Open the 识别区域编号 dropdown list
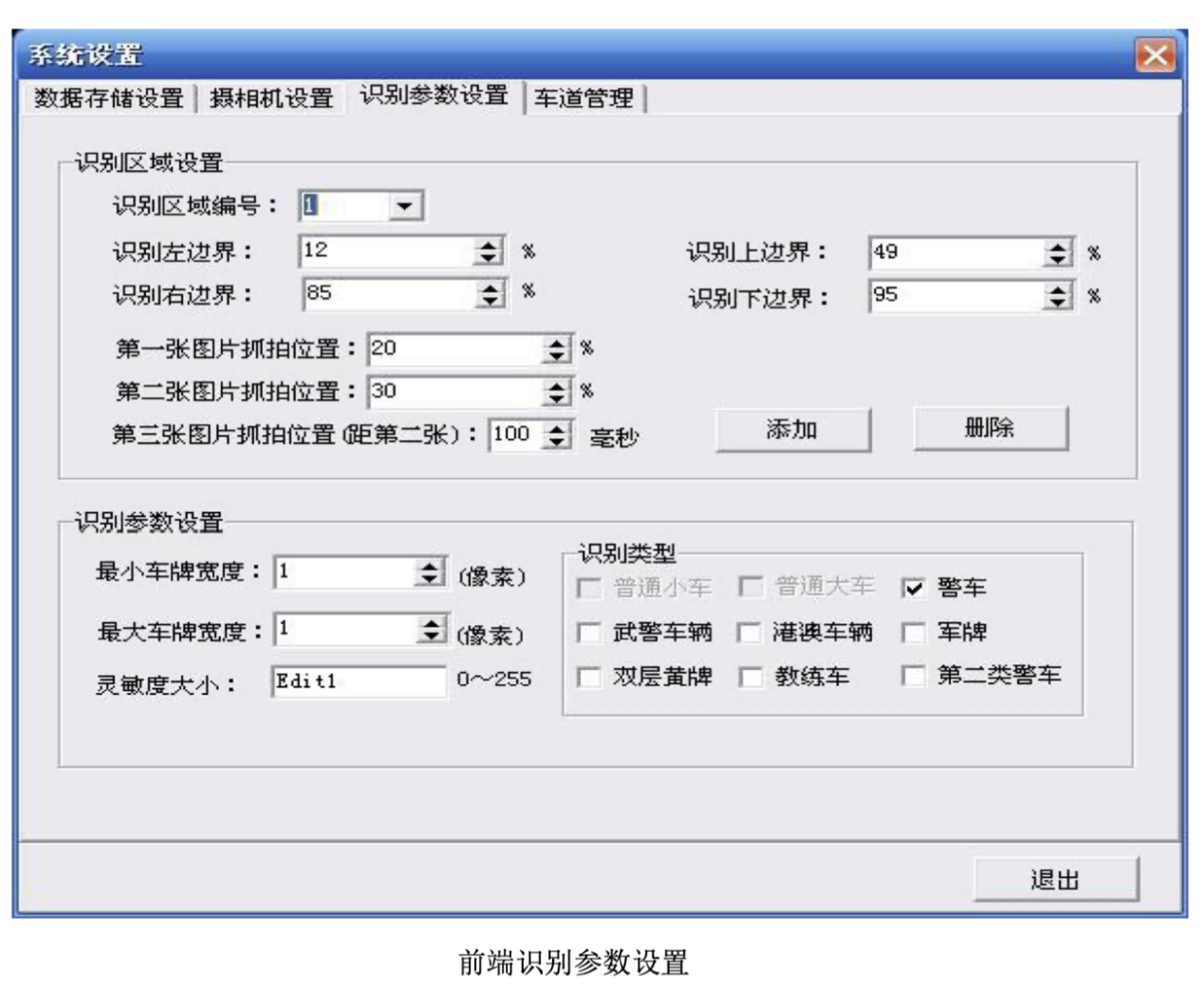 (405, 206)
